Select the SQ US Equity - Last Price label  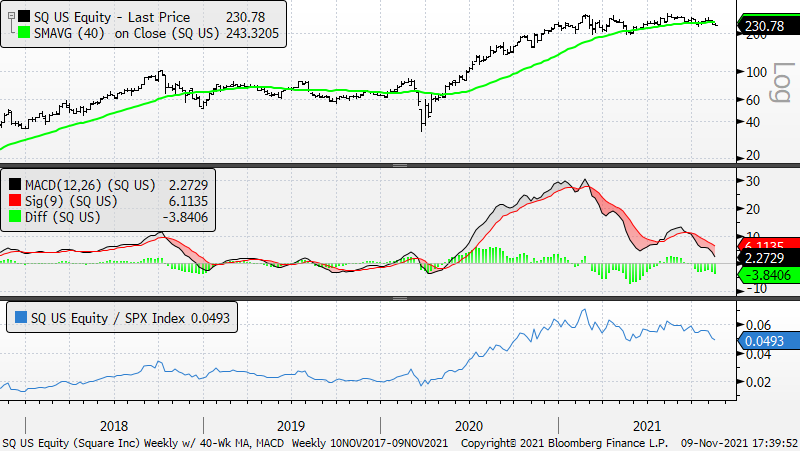112,17
